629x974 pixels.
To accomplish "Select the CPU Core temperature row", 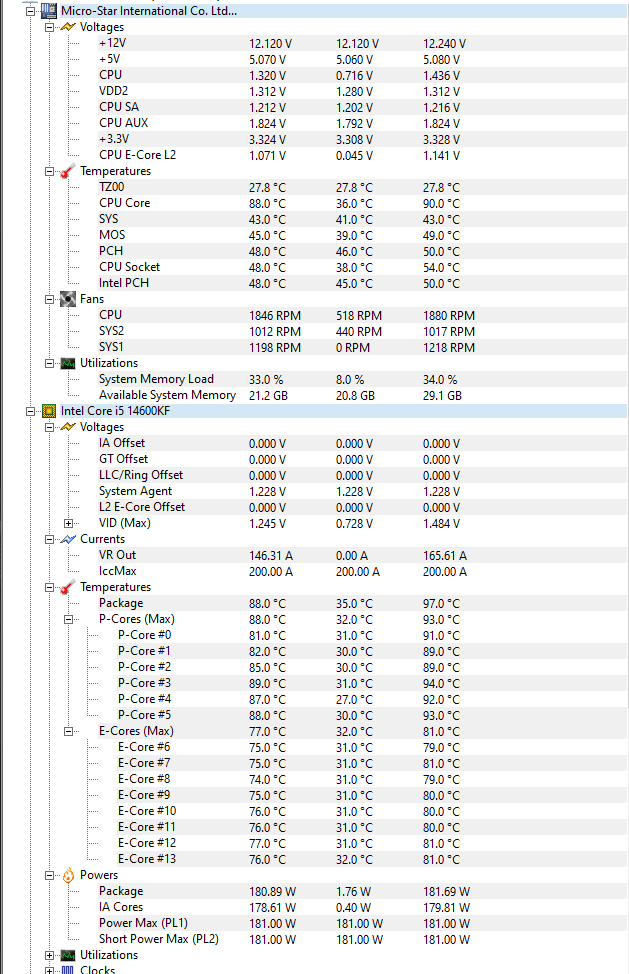I will pyautogui.click(x=361, y=203).
